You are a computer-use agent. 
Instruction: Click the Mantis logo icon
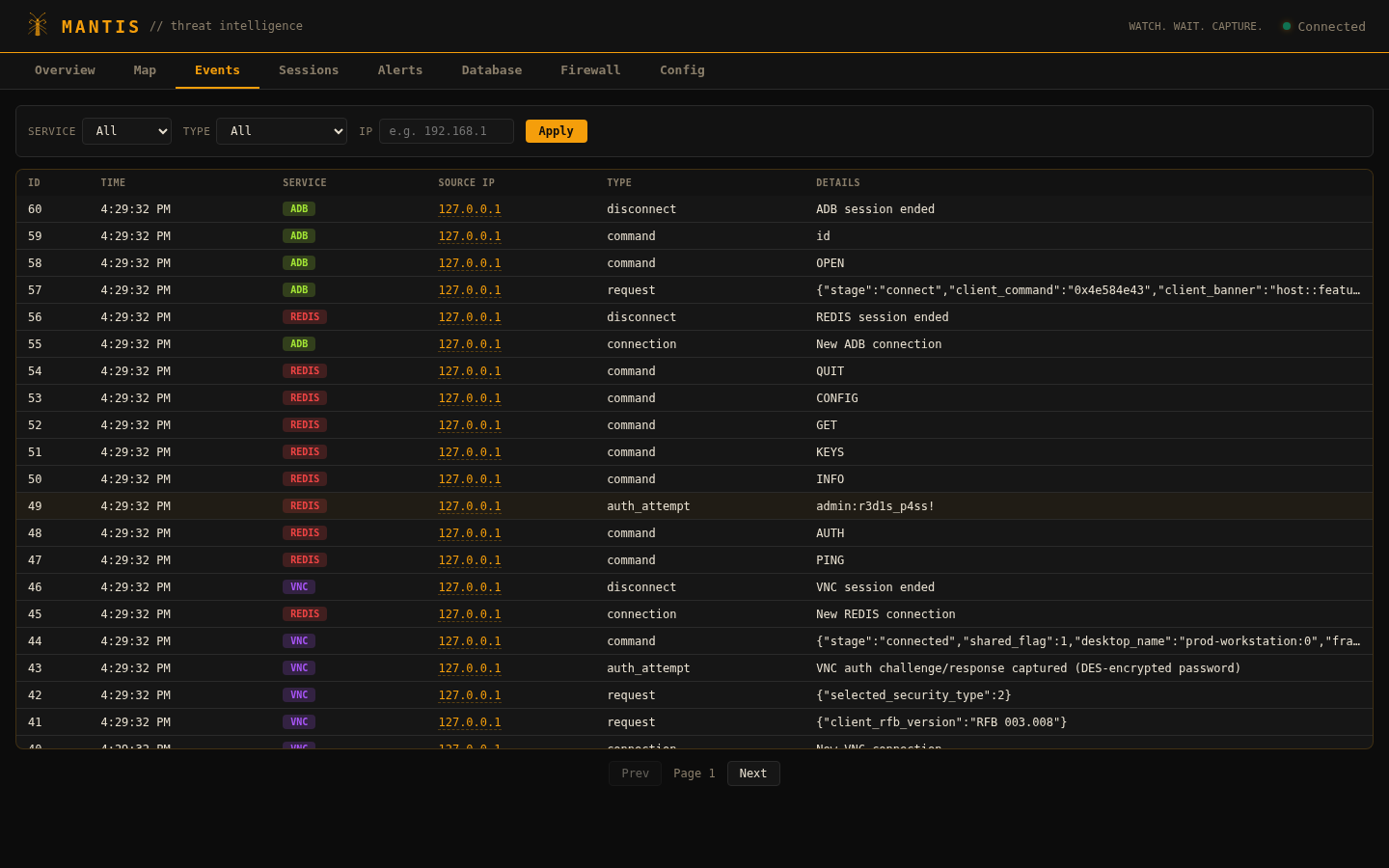38,25
